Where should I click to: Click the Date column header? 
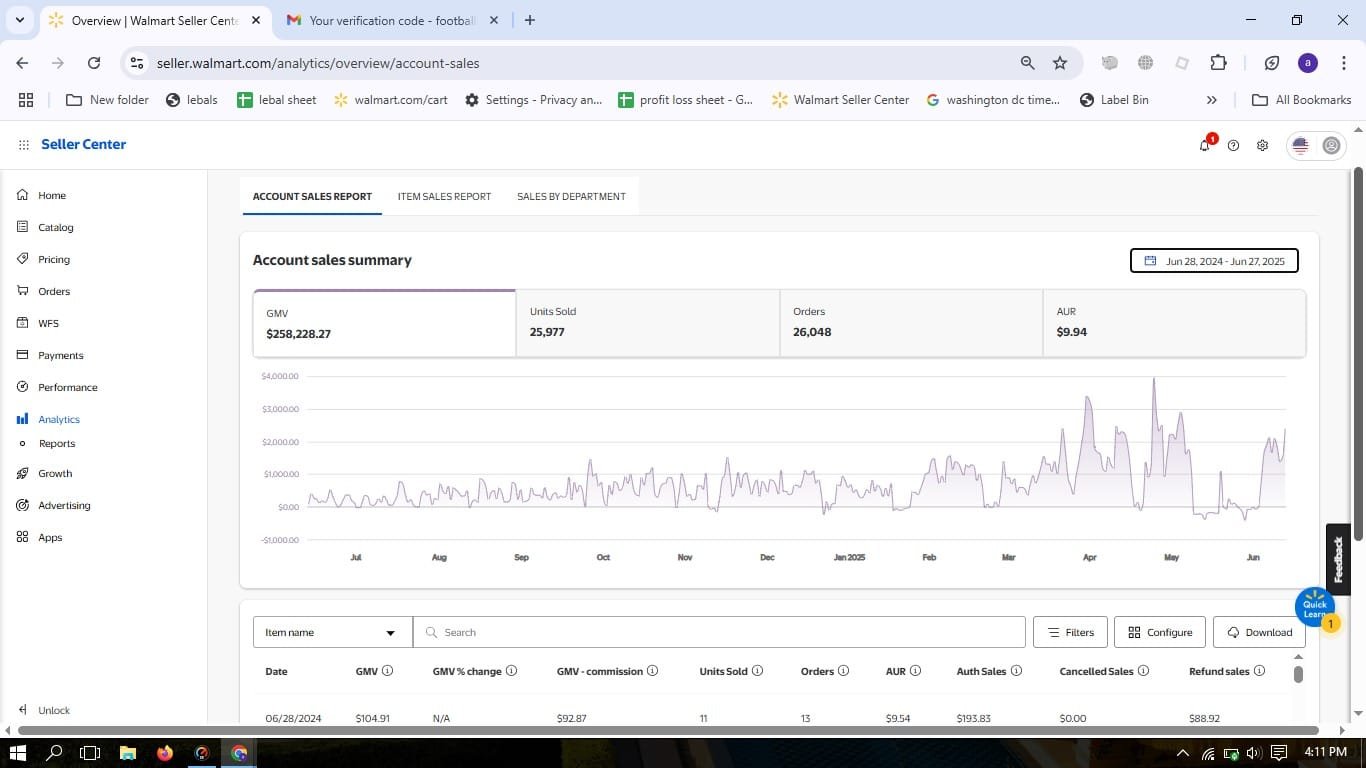276,671
